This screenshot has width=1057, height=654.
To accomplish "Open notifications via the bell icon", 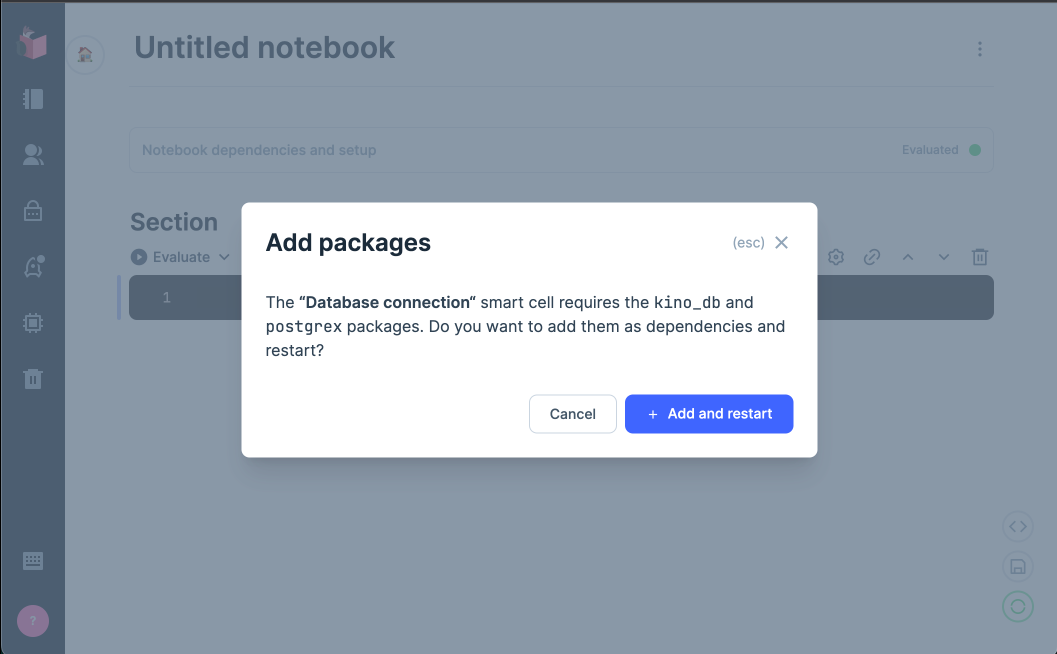I will 33,267.
